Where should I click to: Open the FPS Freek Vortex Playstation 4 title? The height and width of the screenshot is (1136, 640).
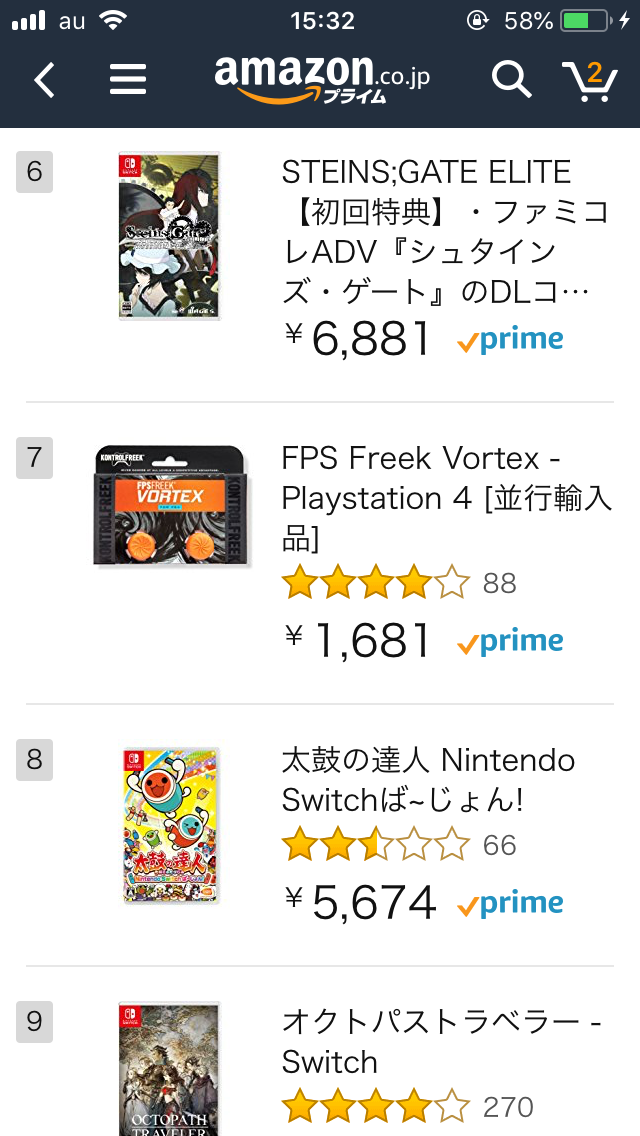pos(446,498)
